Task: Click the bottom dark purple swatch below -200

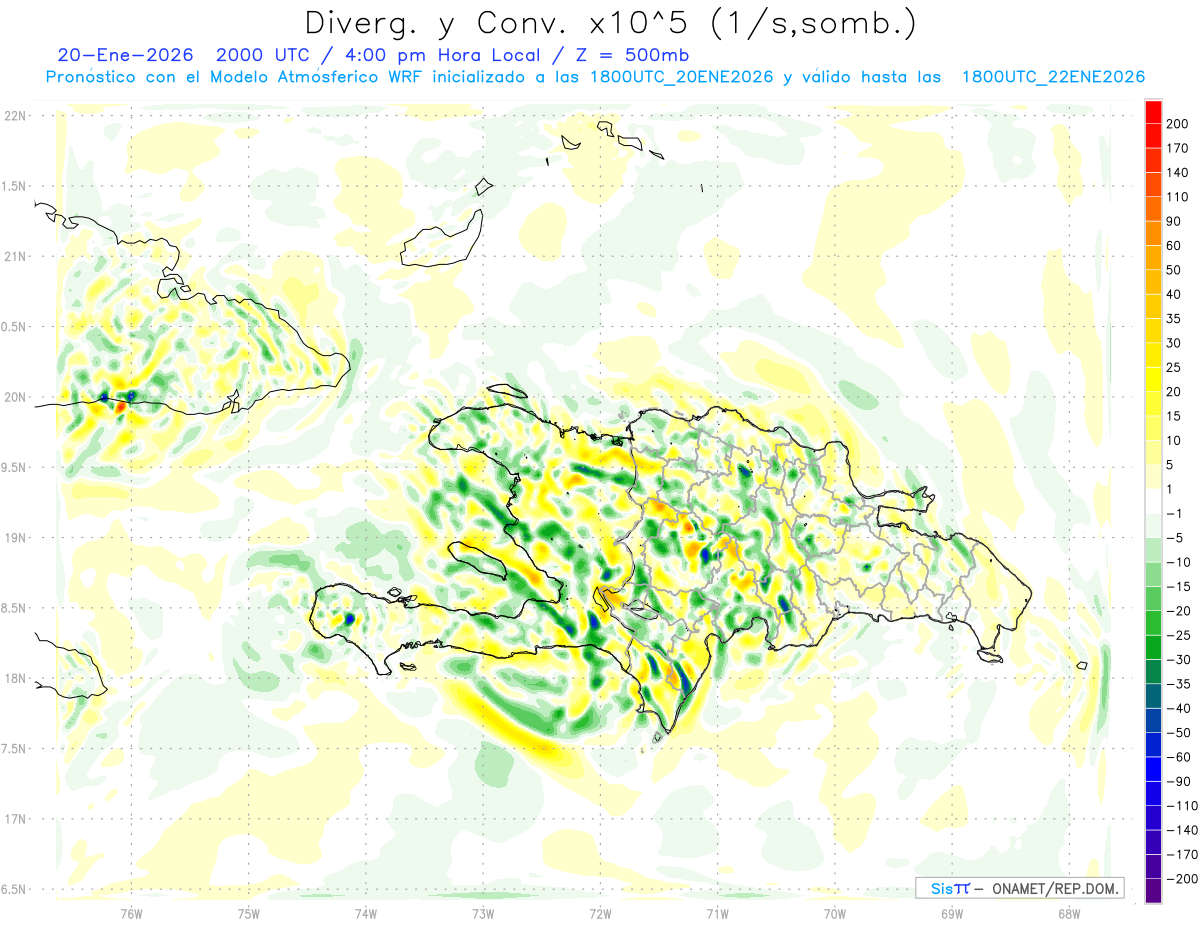Action: pyautogui.click(x=1153, y=891)
